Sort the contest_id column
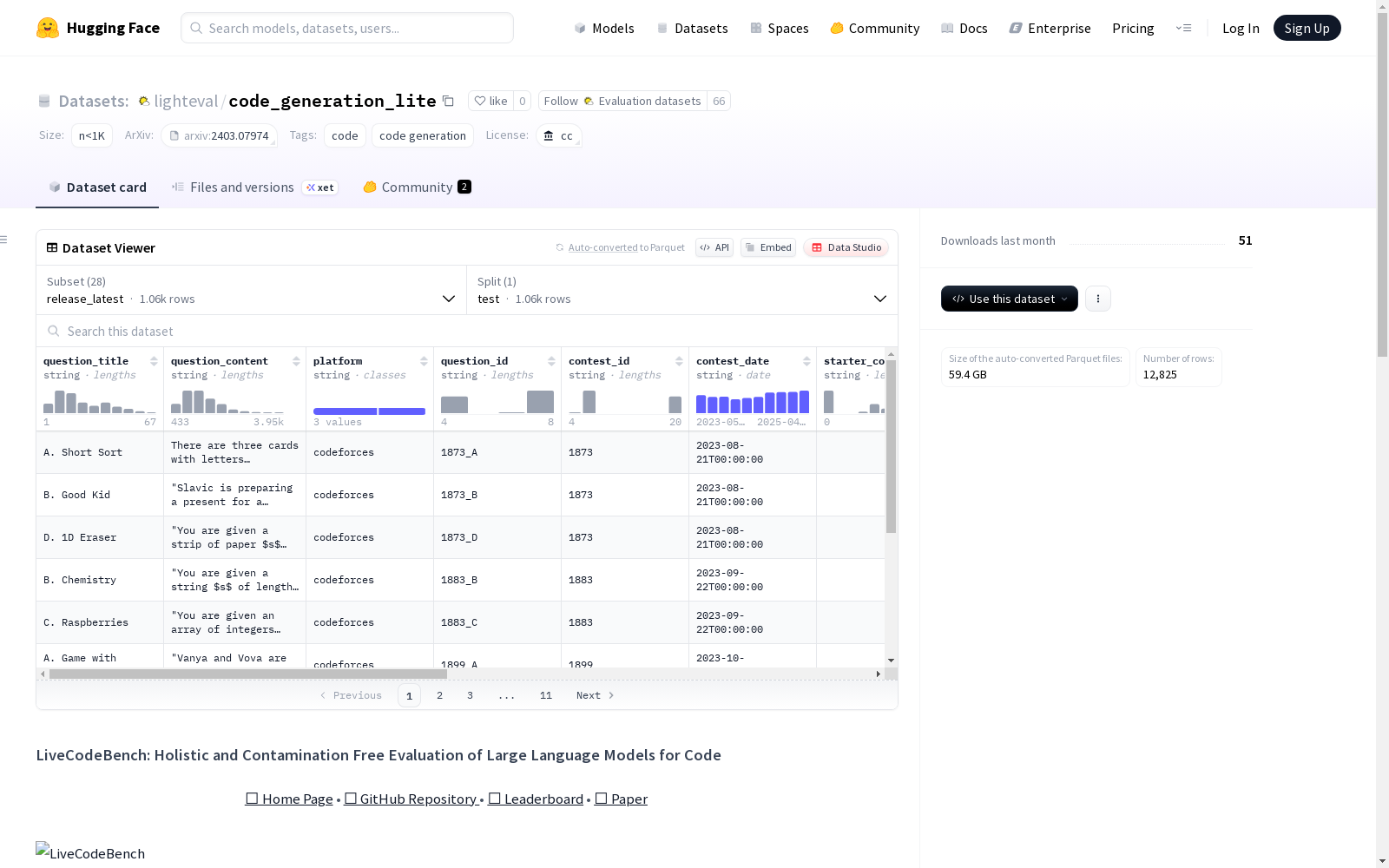 (679, 361)
